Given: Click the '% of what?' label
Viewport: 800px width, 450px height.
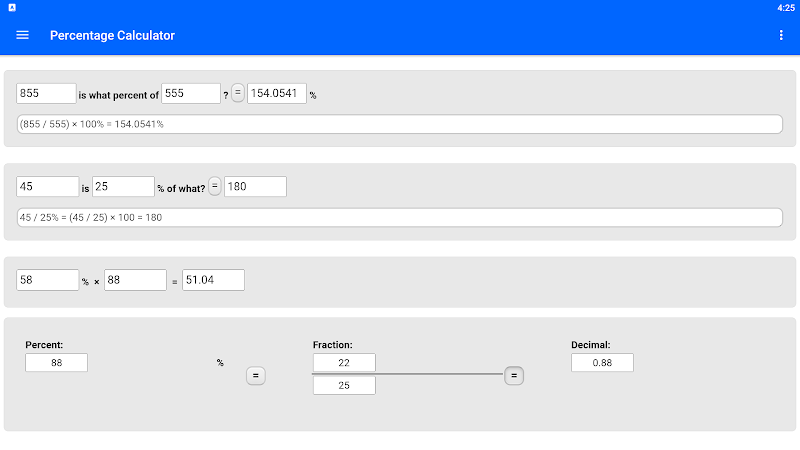Looking at the screenshot, I should [181, 189].
